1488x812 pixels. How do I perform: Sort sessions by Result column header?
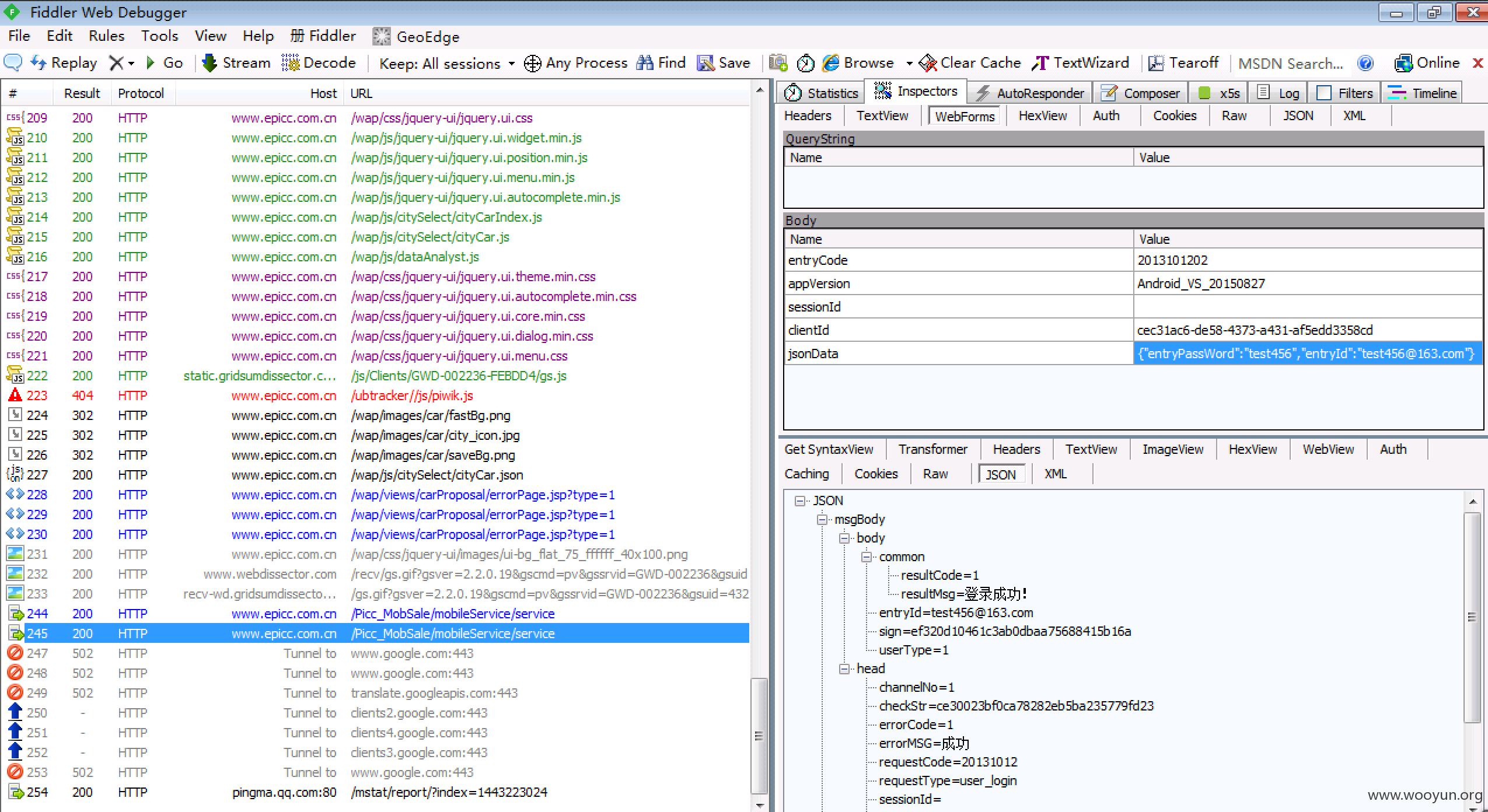pyautogui.click(x=82, y=93)
